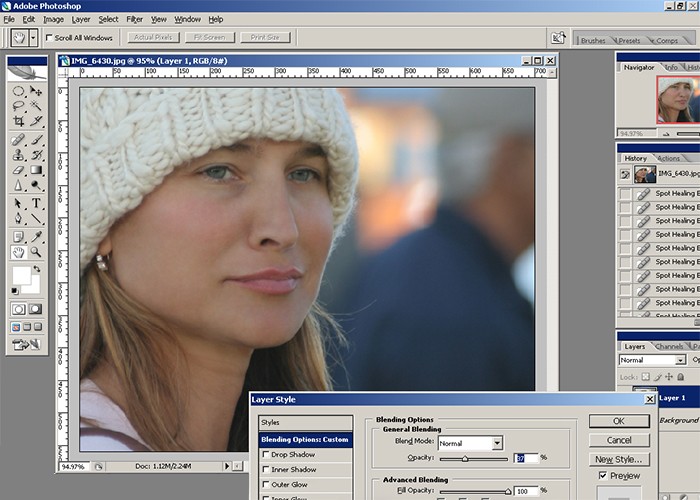Select the Path Selection tool
Image resolution: width=700 pixels, height=500 pixels.
[x=18, y=204]
